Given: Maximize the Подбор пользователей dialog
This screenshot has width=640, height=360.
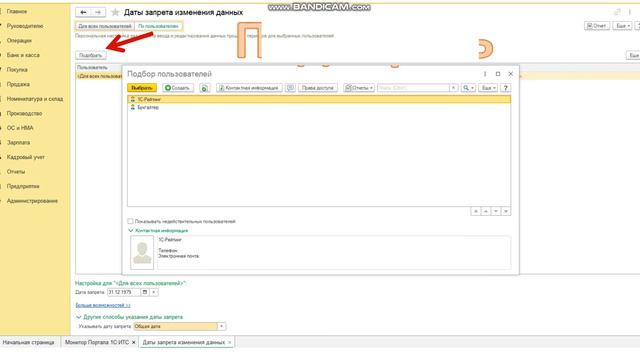Looking at the screenshot, I should (x=498, y=74).
